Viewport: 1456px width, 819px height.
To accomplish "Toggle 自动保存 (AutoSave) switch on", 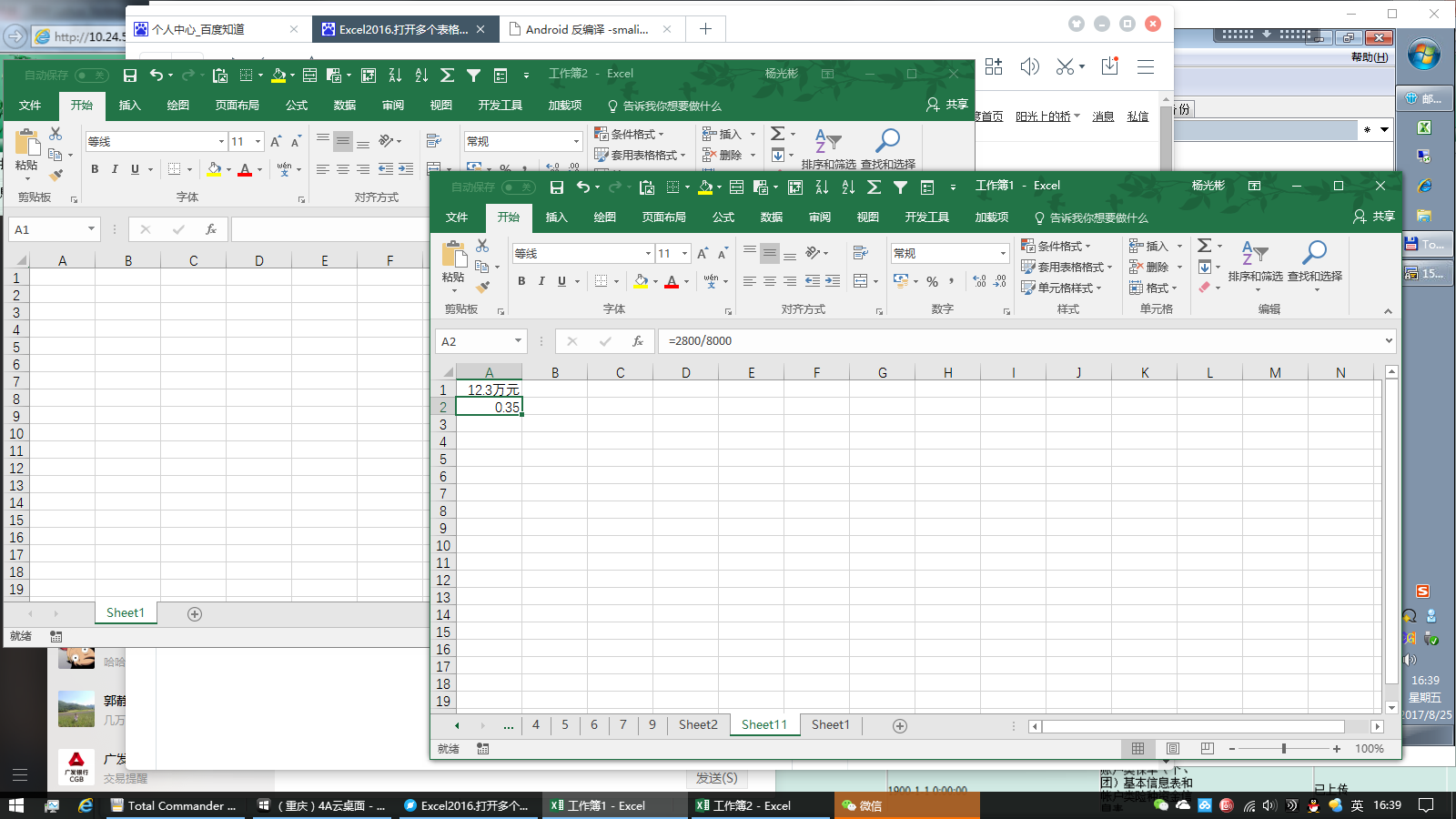I will coord(517,186).
